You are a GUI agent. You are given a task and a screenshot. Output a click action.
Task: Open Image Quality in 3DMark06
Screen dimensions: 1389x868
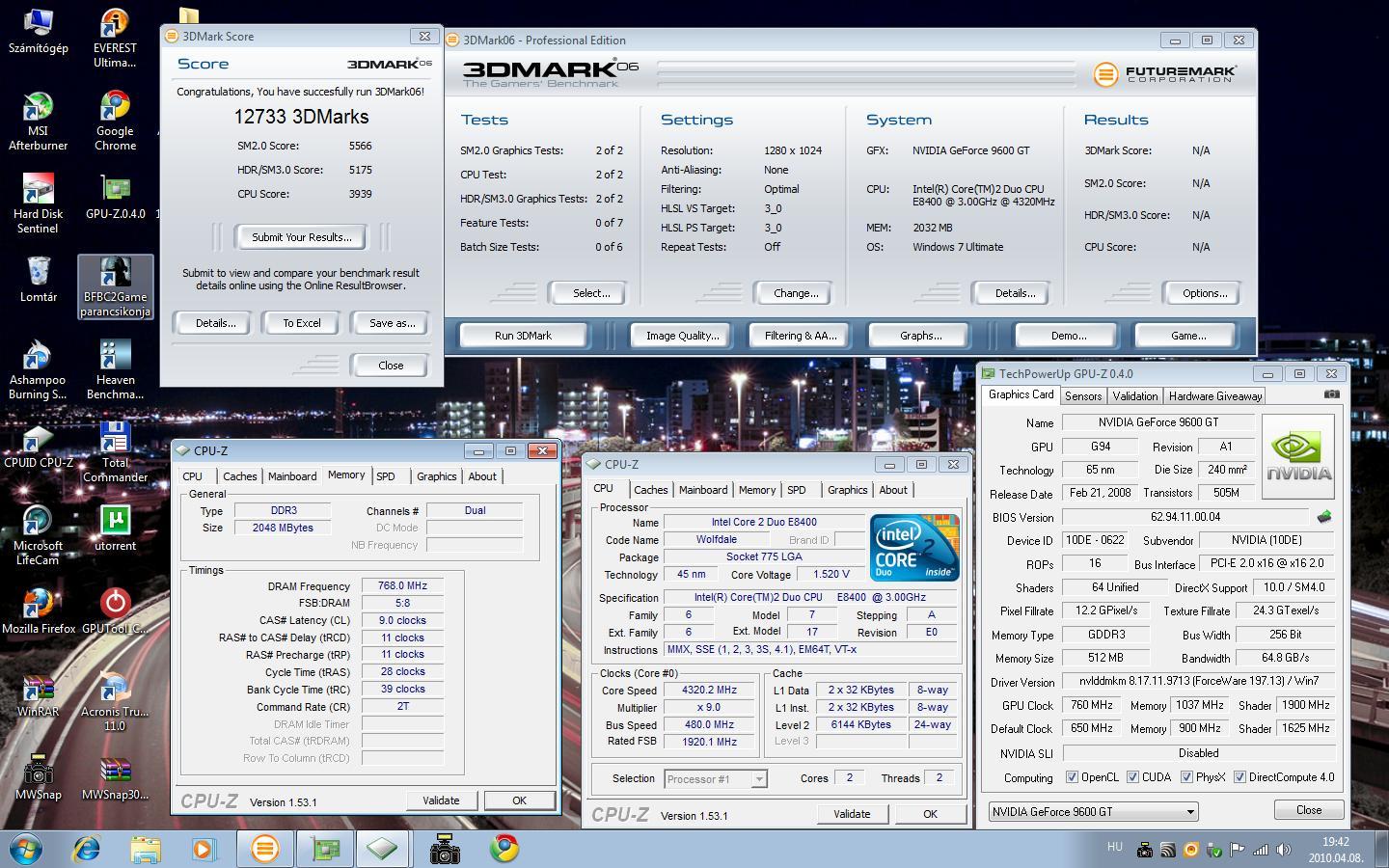[x=682, y=336]
